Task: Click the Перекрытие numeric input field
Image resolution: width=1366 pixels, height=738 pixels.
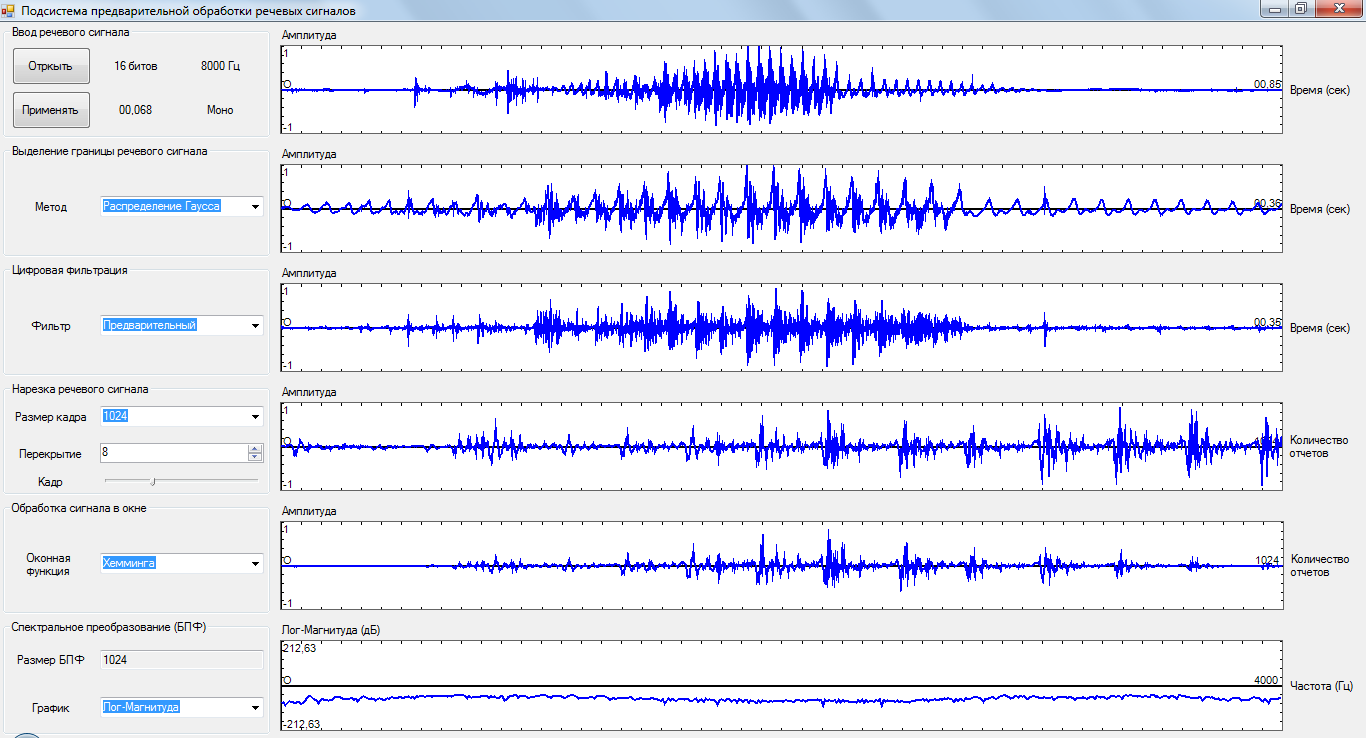Action: pos(174,453)
